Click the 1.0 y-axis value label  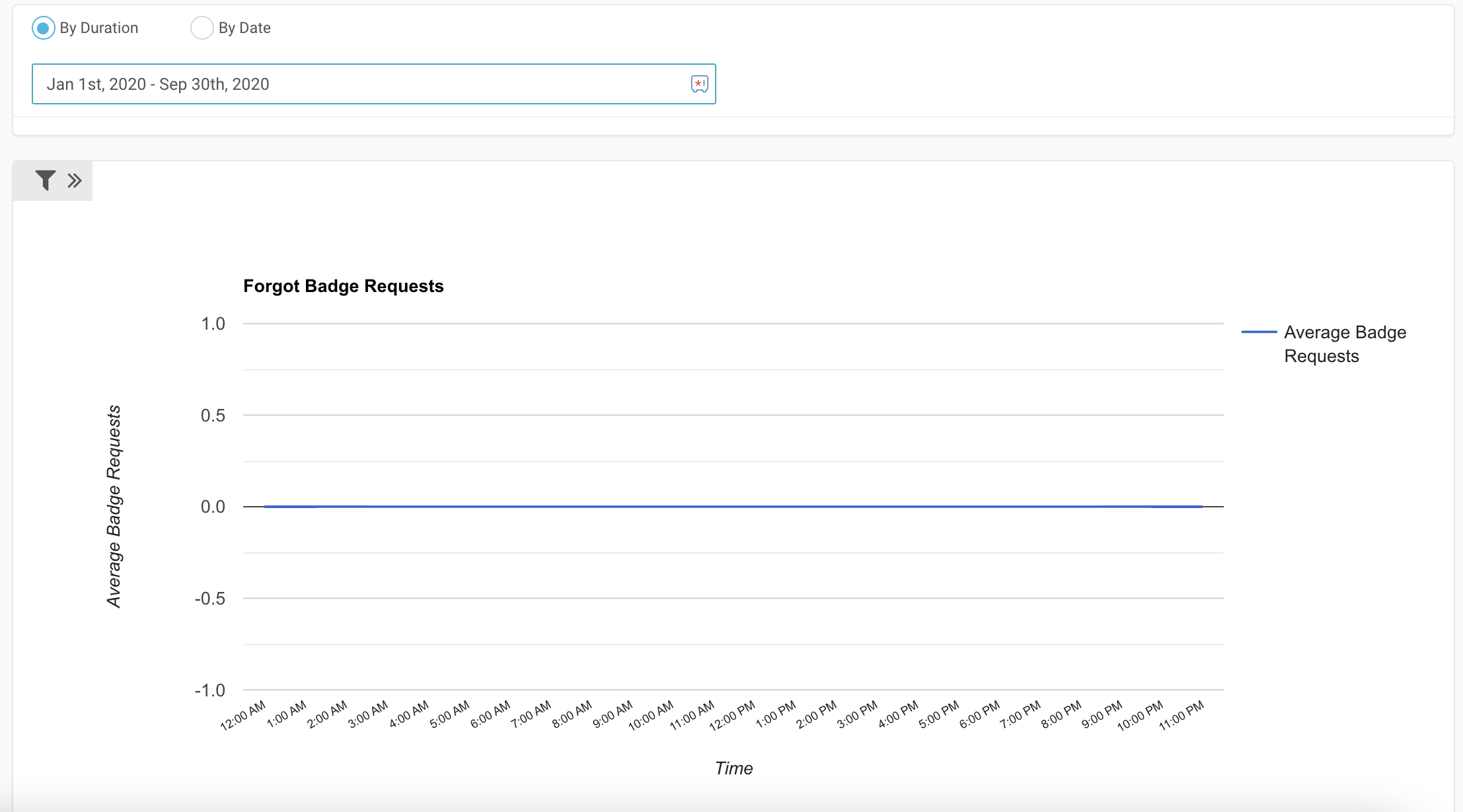coord(213,324)
